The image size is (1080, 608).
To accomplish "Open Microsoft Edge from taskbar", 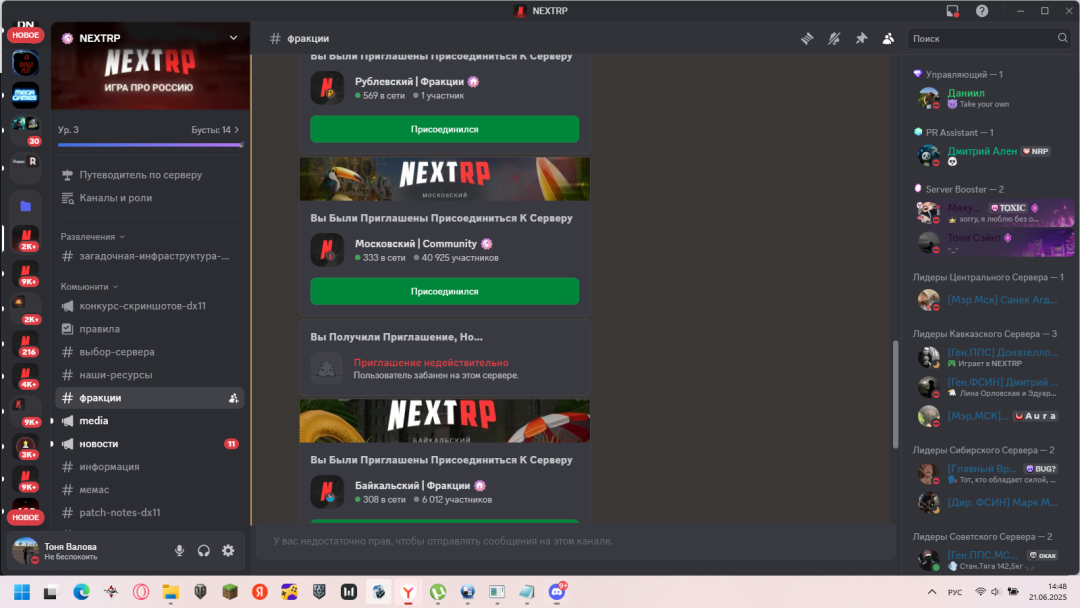I will click(81, 592).
